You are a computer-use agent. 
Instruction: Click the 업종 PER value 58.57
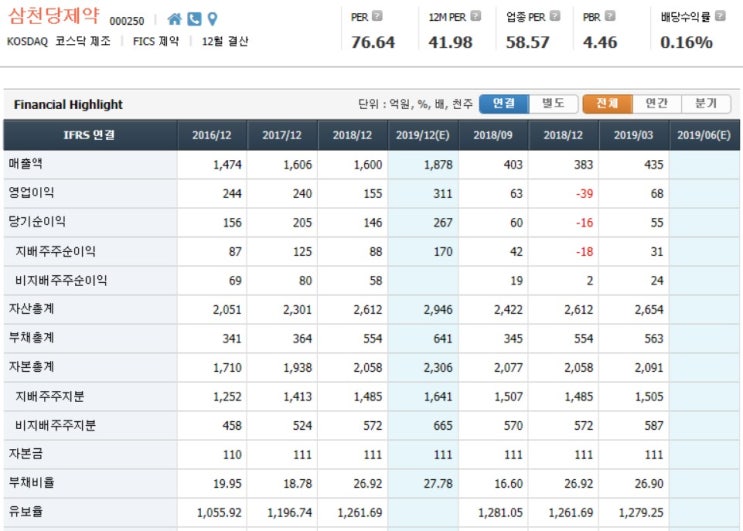(x=527, y=42)
